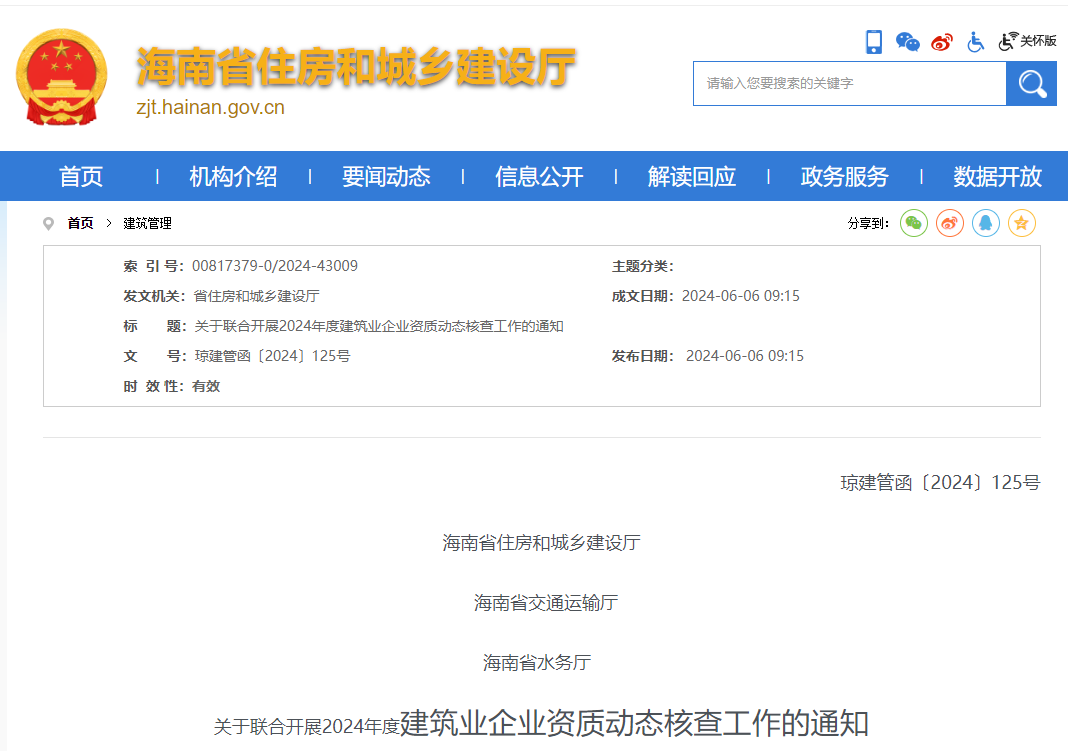Click the 分享到 label
Image resolution: width=1068 pixels, height=751 pixels.
868,223
